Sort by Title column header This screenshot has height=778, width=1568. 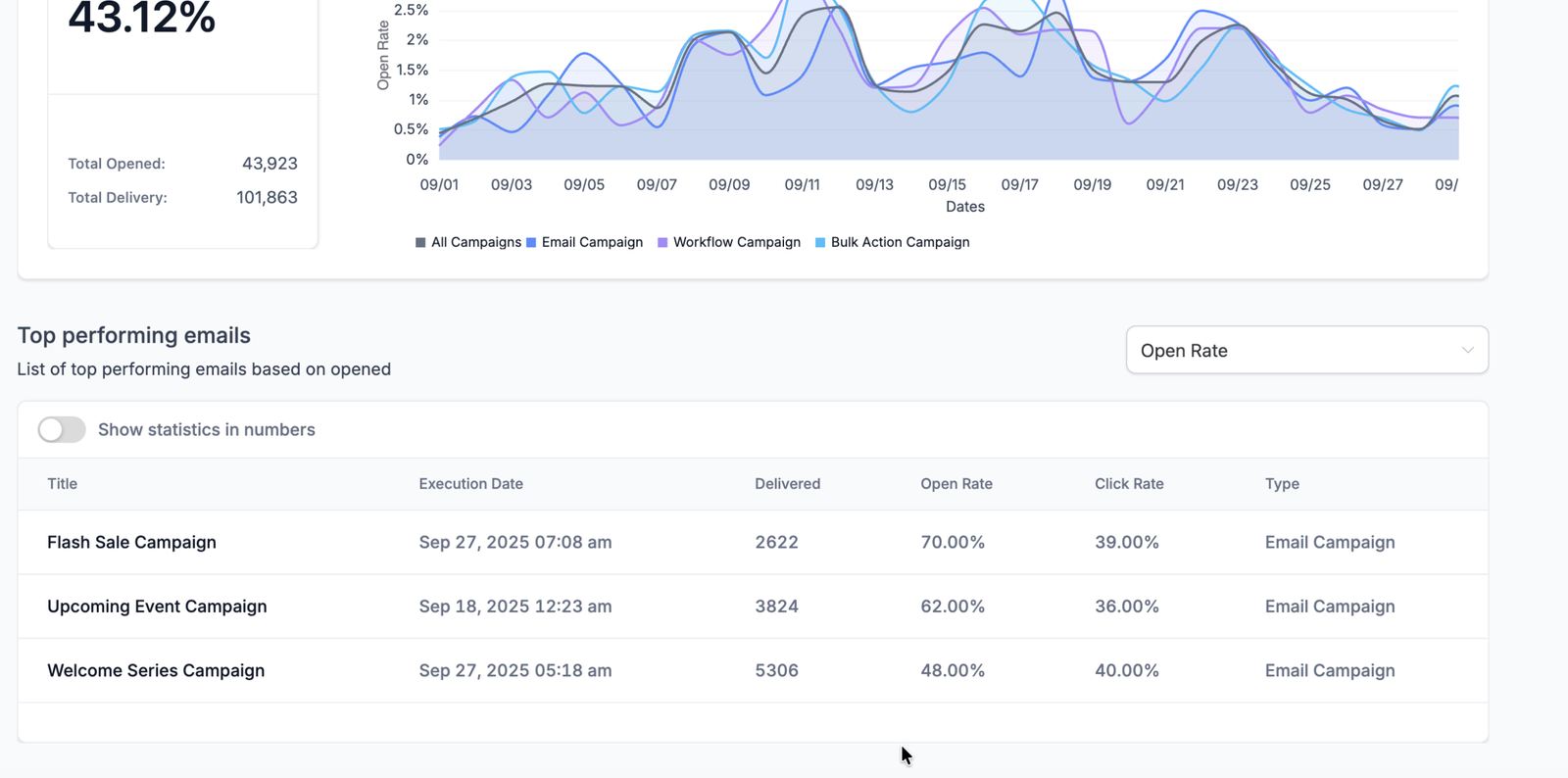[62, 484]
